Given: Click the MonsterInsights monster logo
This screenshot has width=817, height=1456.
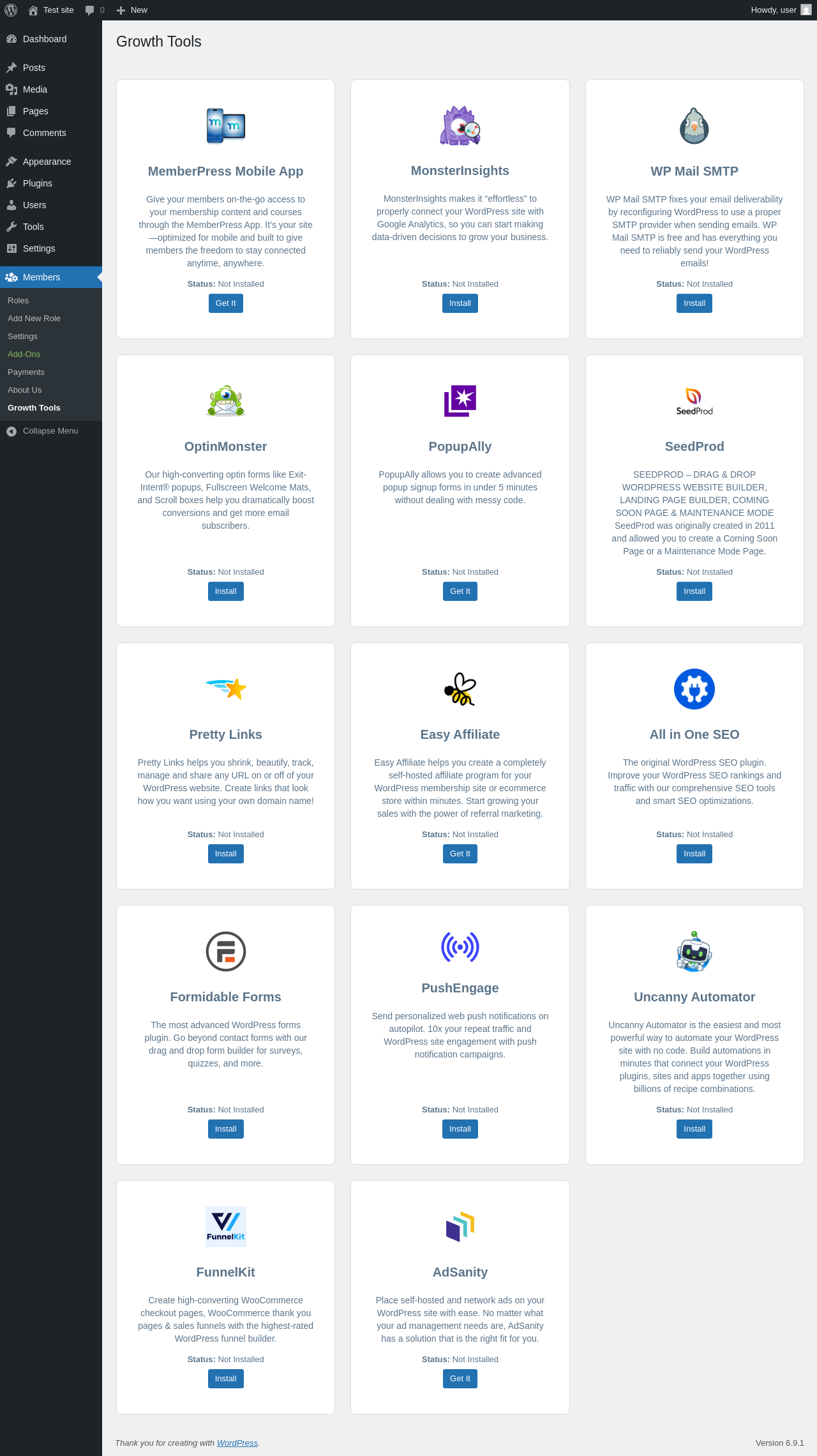Looking at the screenshot, I should 460,126.
